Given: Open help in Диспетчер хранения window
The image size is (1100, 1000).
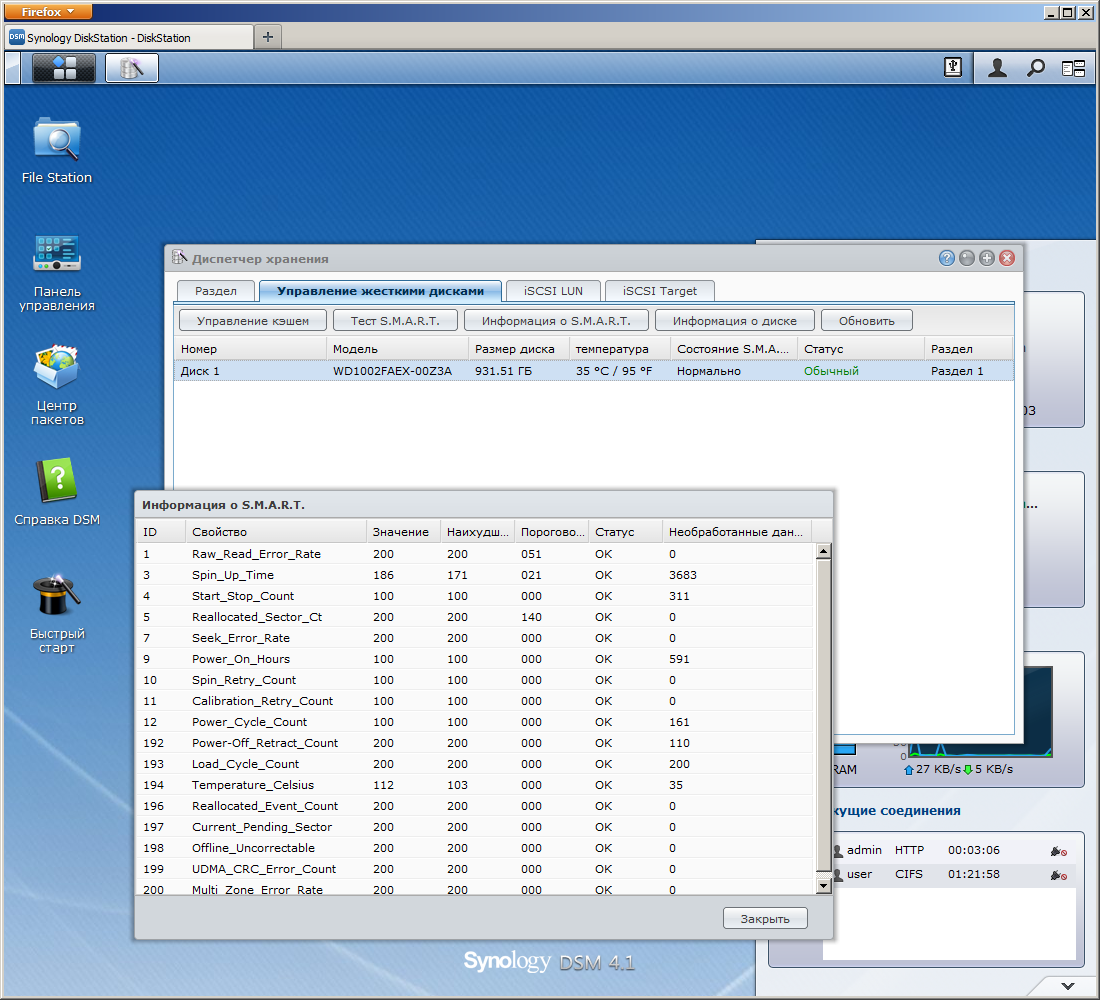Looking at the screenshot, I should point(946,258).
